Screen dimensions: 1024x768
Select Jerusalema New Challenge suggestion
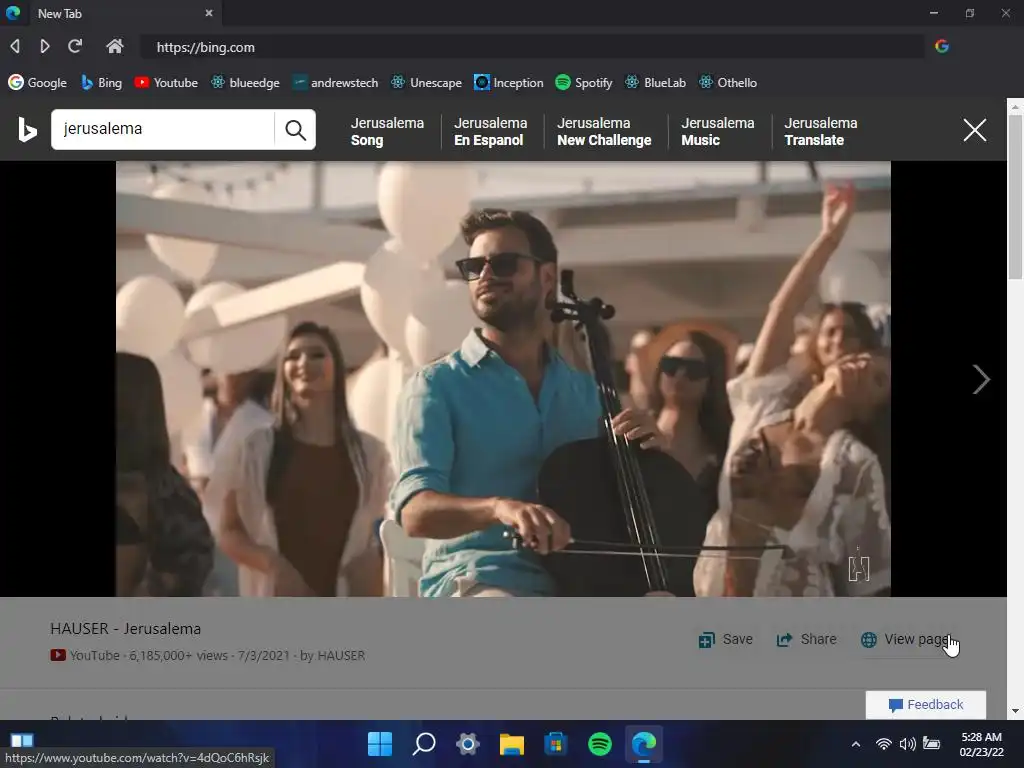click(x=604, y=131)
